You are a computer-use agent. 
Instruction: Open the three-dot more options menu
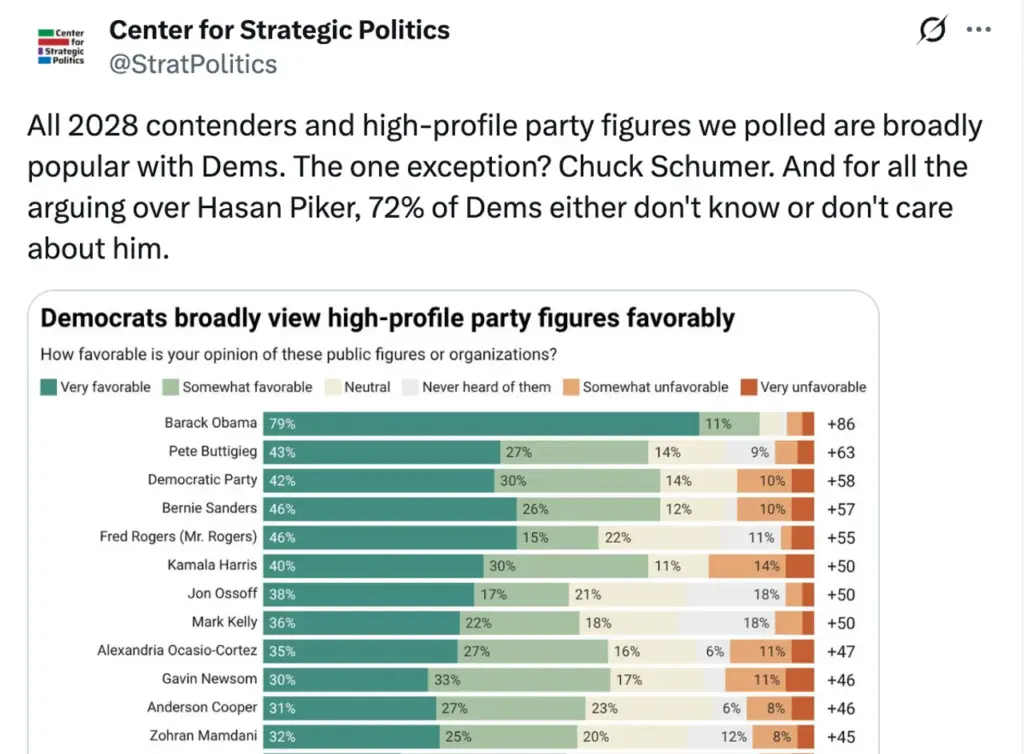tap(978, 29)
